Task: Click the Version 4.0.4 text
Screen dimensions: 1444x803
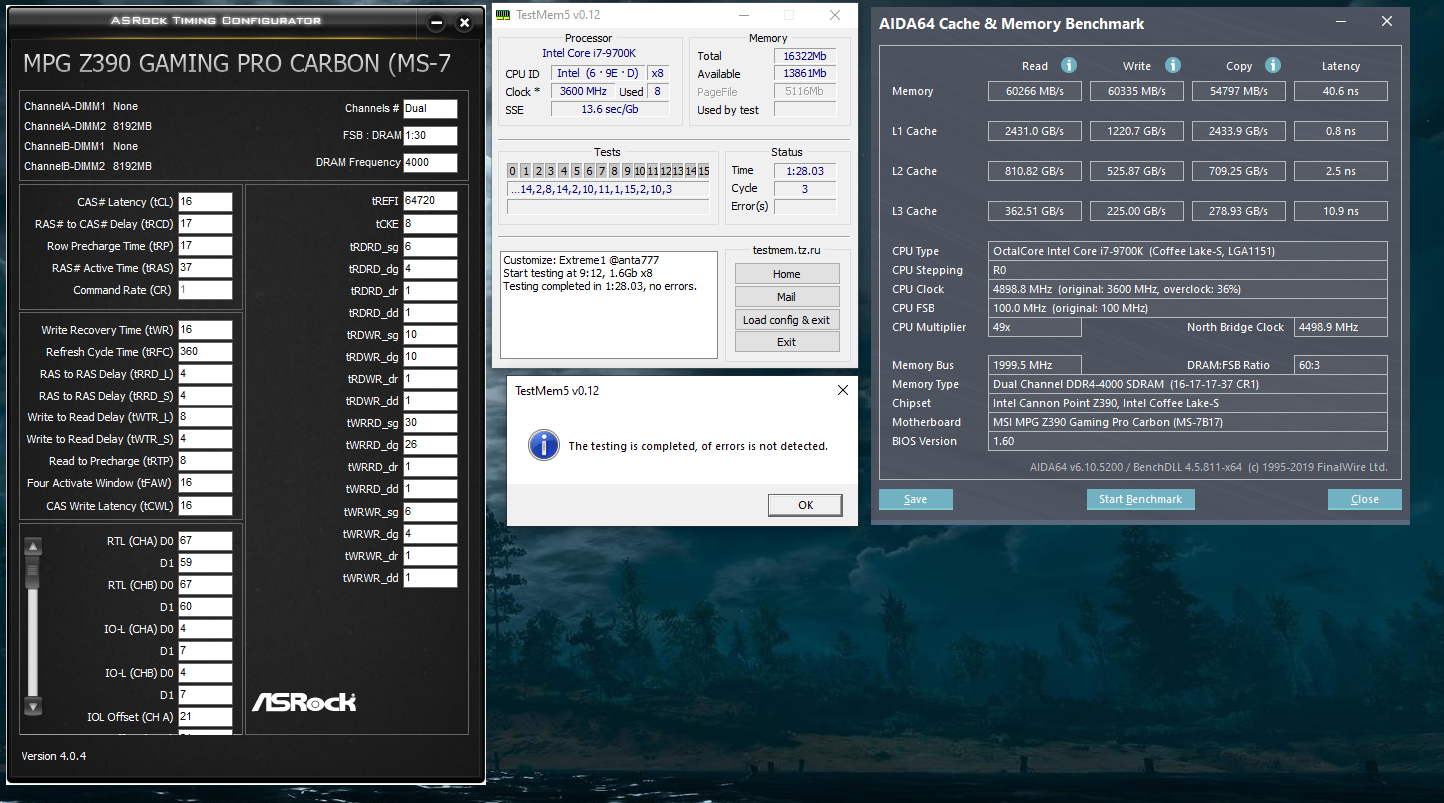Action: pos(54,756)
